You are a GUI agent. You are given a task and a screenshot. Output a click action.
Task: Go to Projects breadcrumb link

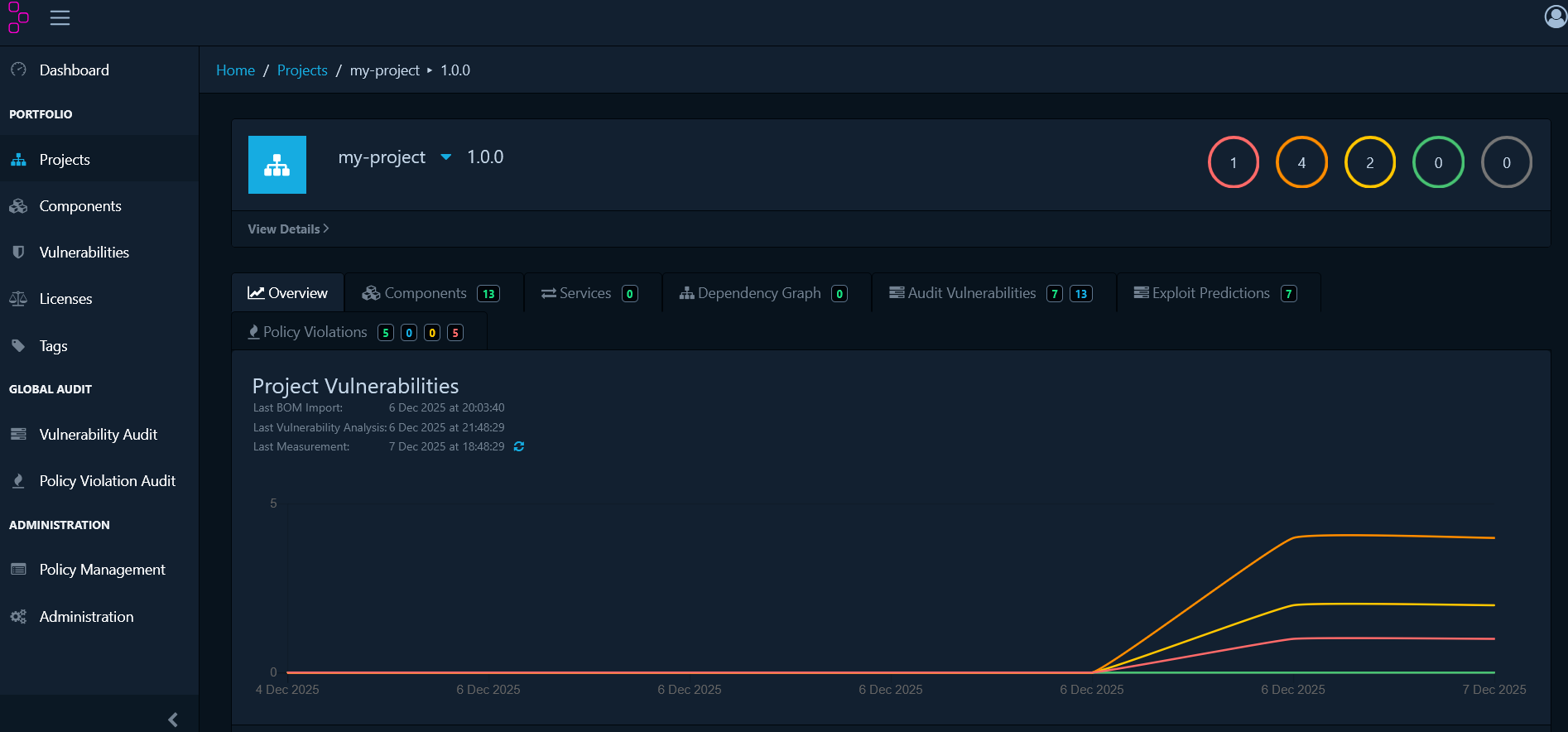point(302,70)
